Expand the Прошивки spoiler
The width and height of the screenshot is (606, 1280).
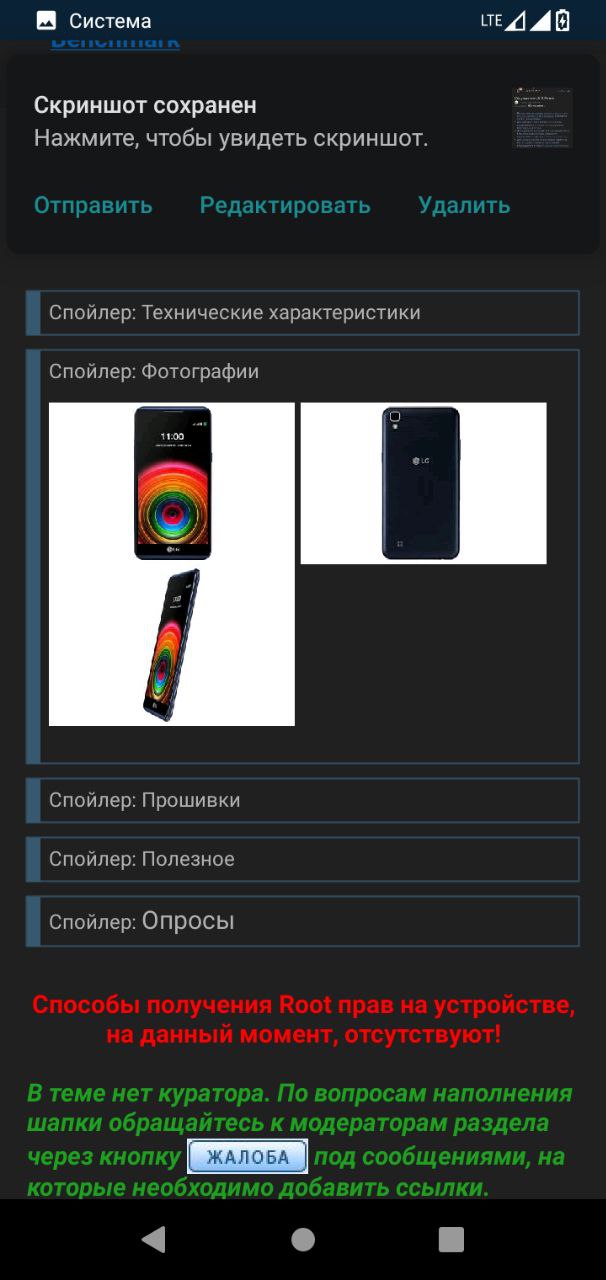click(302, 801)
